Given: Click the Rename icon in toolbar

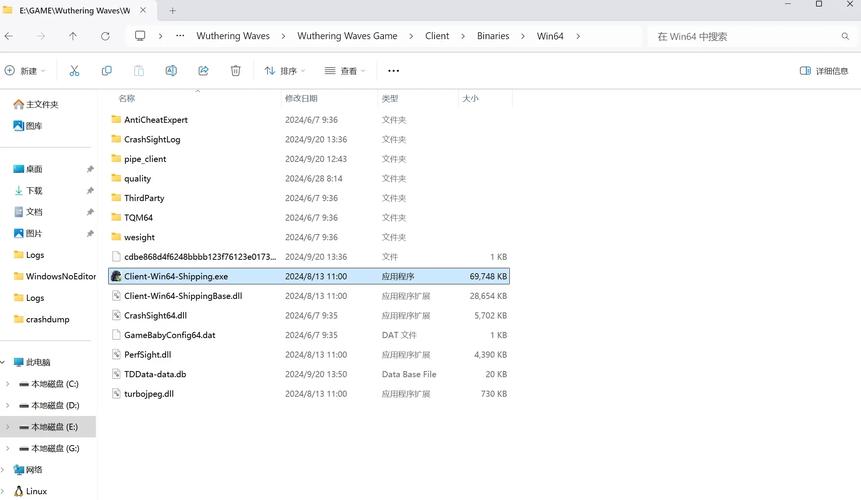Looking at the screenshot, I should (171, 71).
